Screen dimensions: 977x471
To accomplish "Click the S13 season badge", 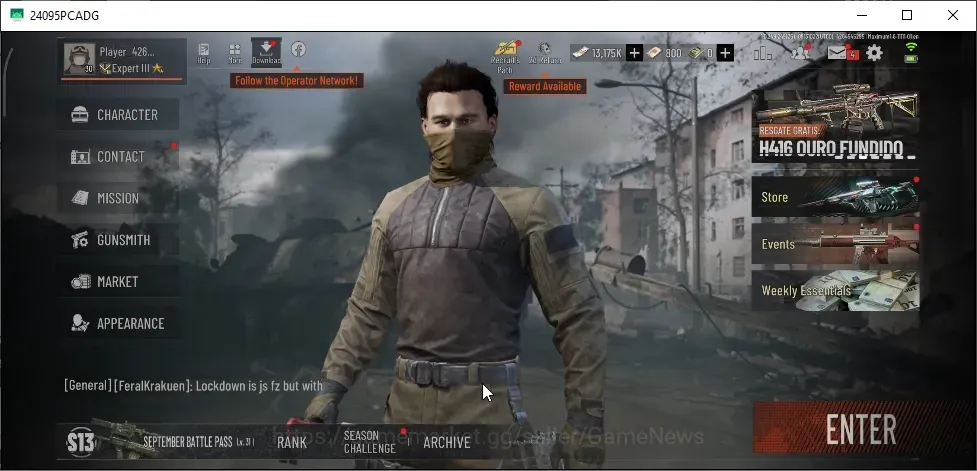I will tap(81, 442).
